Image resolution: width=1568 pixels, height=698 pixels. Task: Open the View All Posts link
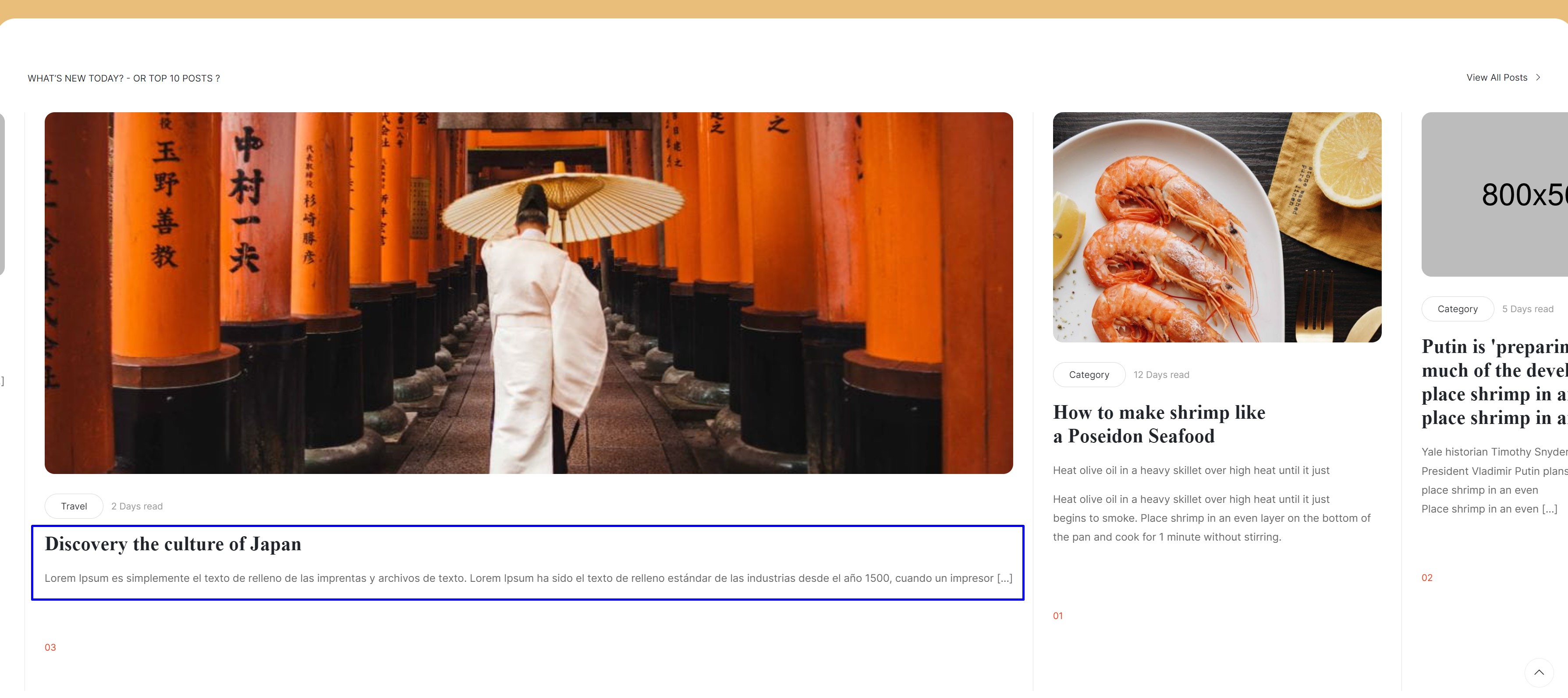(x=1496, y=77)
